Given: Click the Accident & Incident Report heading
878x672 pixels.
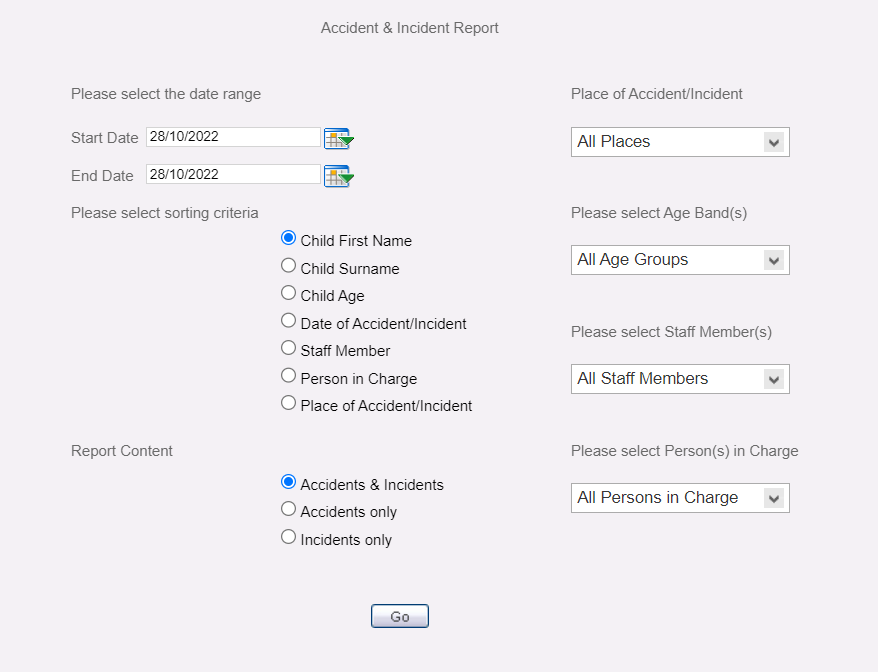Looking at the screenshot, I should [409, 28].
